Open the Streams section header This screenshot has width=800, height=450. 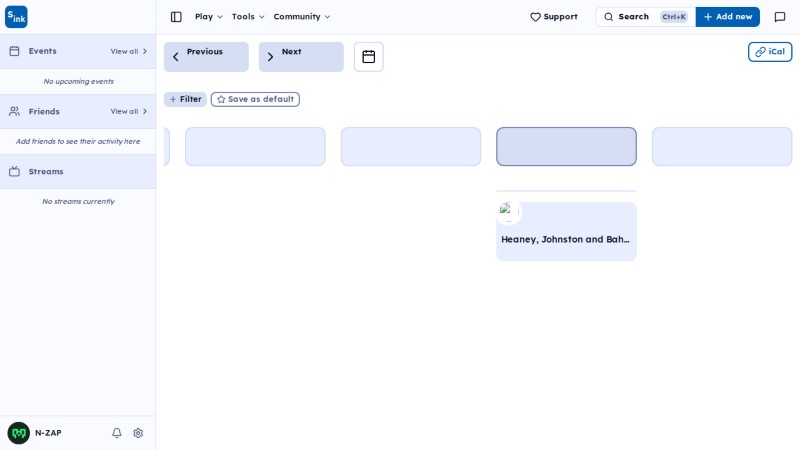(x=78, y=171)
